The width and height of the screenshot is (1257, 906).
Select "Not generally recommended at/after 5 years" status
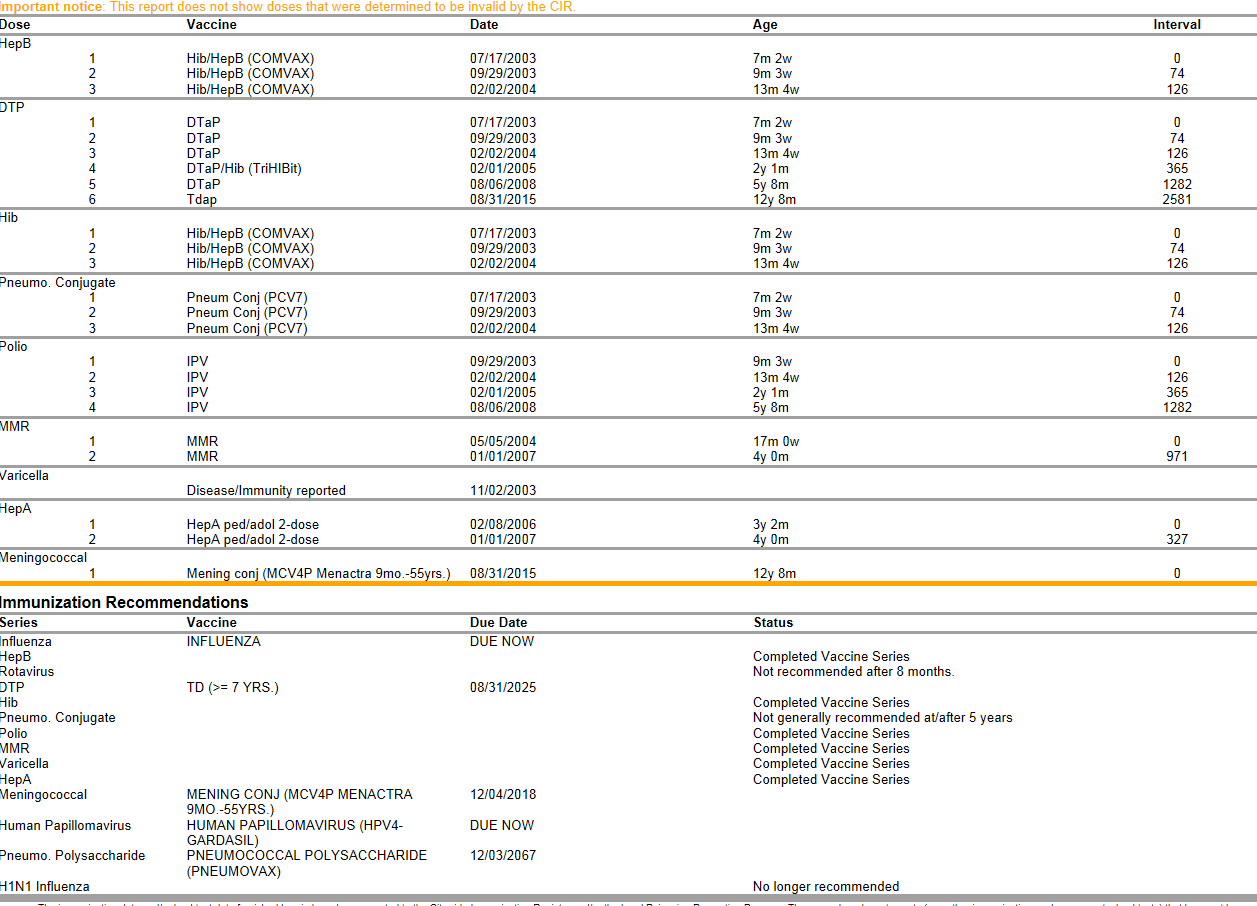883,718
